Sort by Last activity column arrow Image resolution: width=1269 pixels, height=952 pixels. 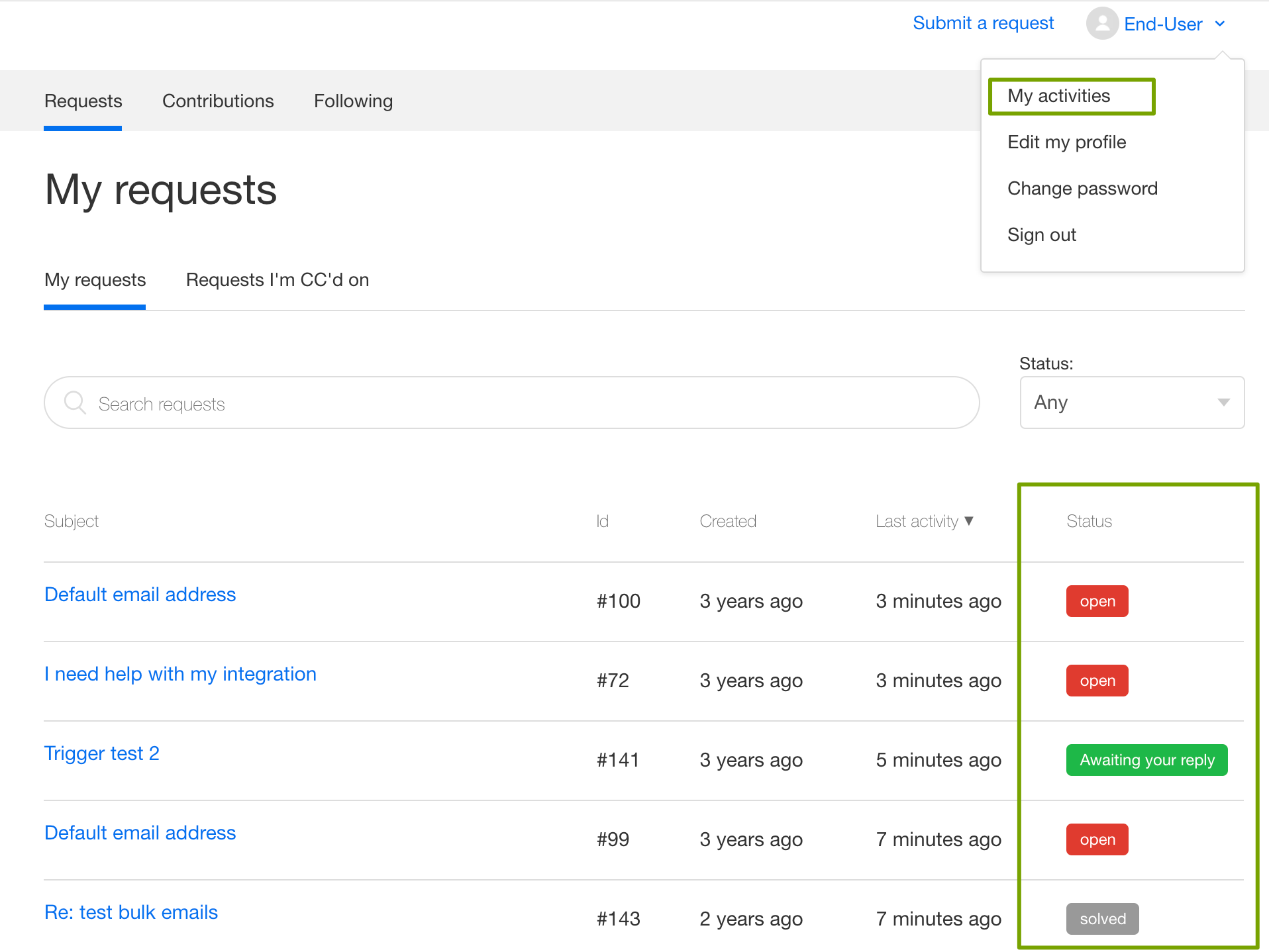click(969, 521)
